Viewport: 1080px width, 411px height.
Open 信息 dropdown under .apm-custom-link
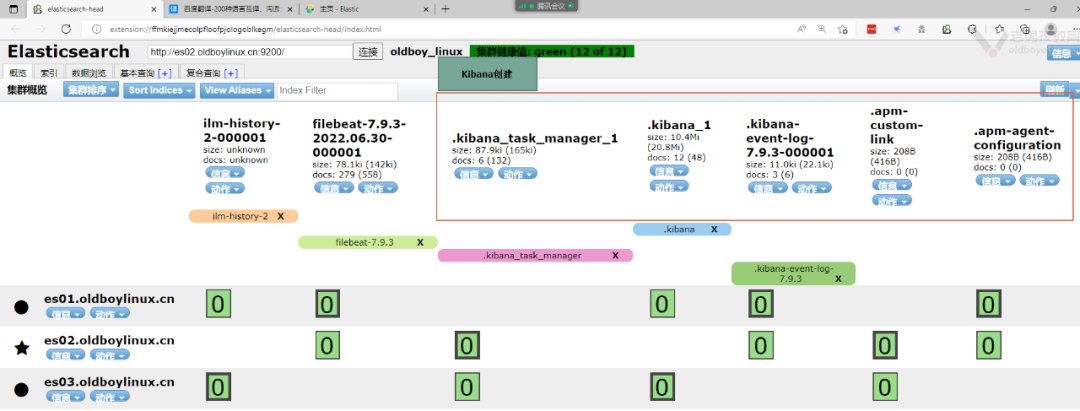(892, 185)
